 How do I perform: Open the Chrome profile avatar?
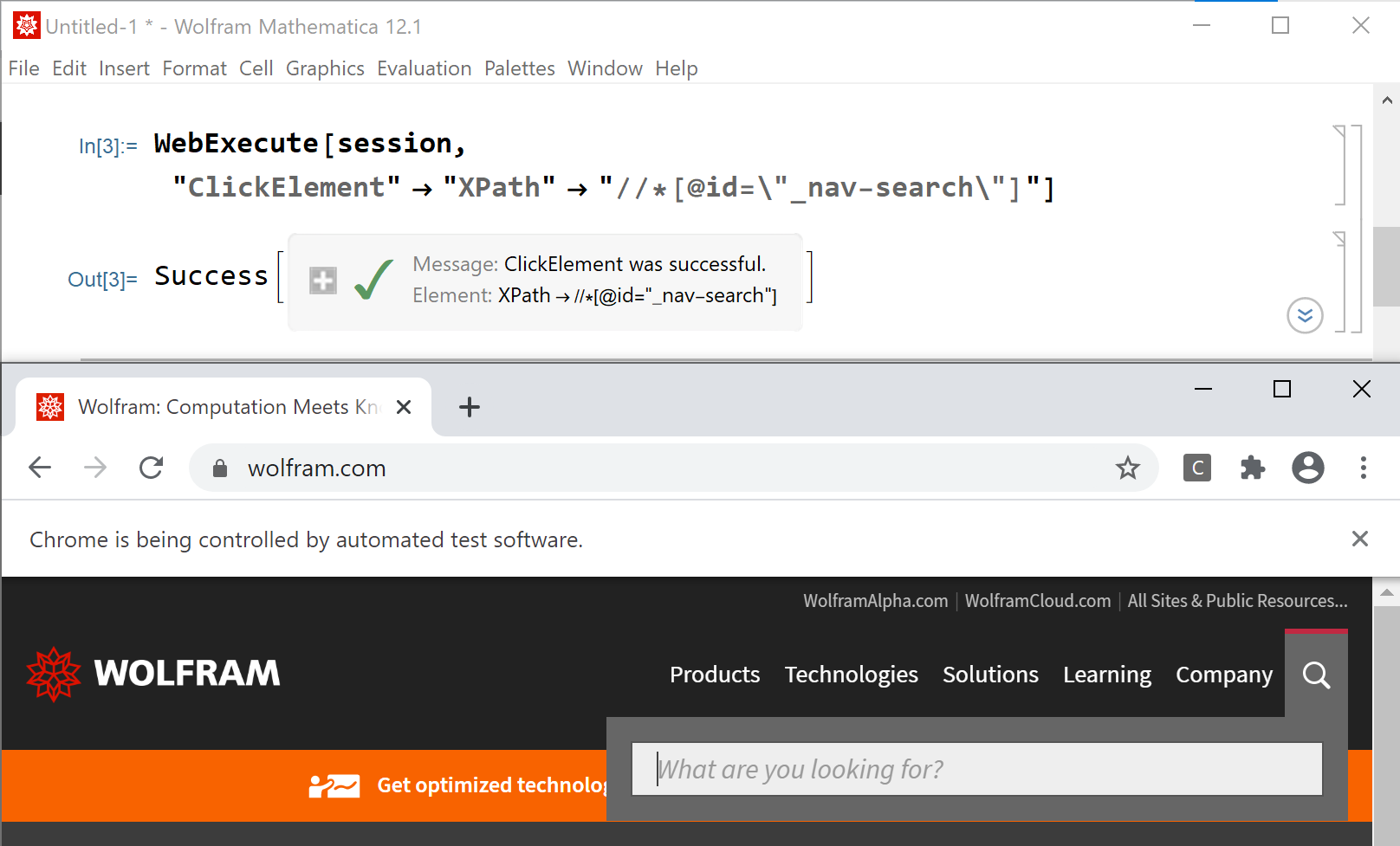(1307, 468)
